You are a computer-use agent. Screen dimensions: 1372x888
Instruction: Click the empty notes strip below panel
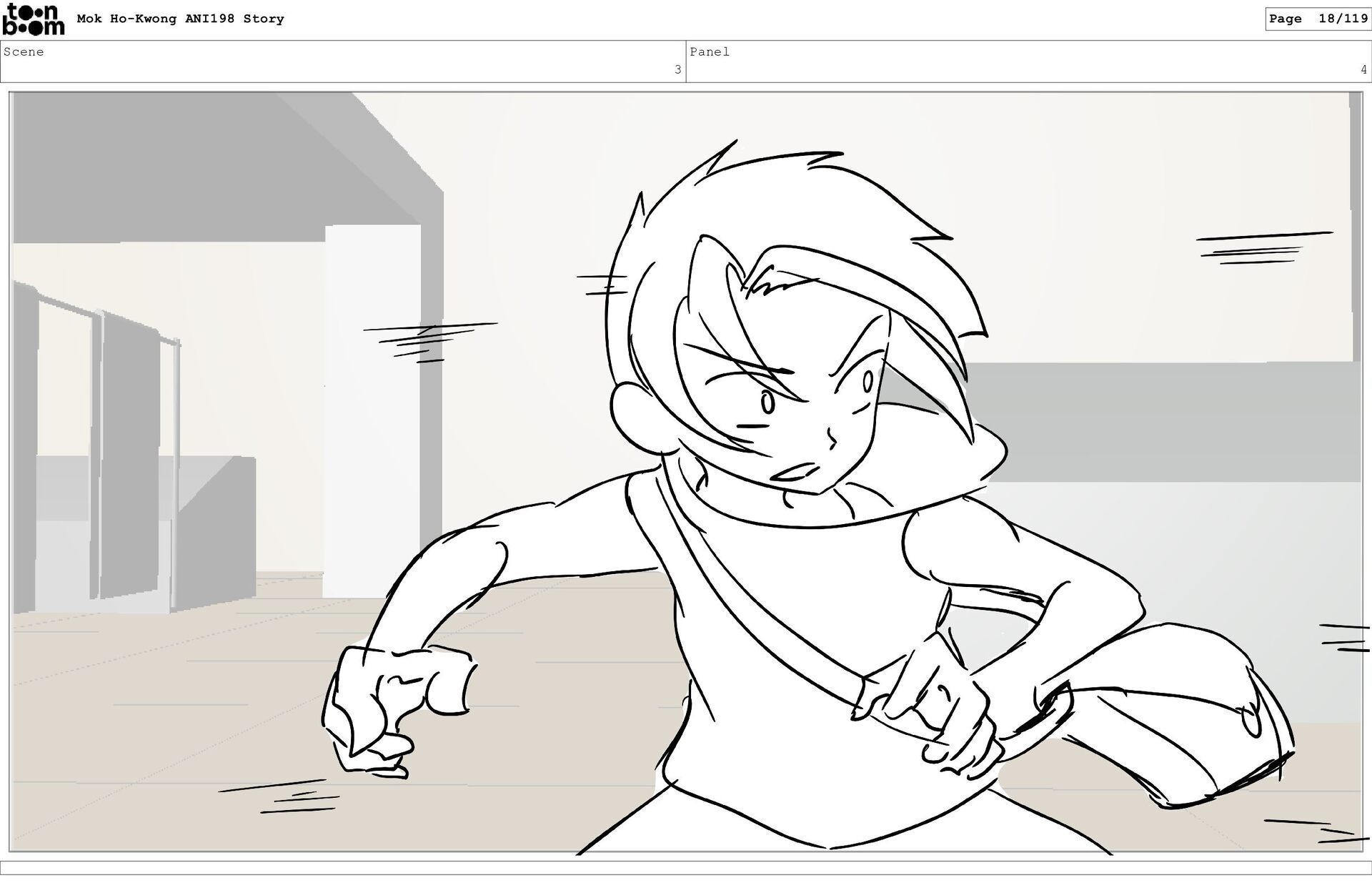pos(686,867)
